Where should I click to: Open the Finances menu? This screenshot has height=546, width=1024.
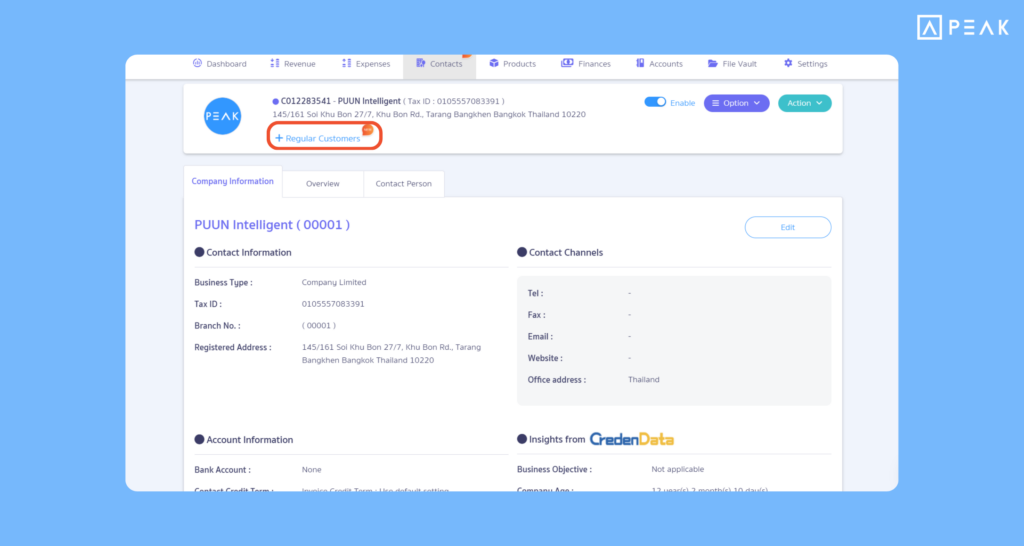586,64
